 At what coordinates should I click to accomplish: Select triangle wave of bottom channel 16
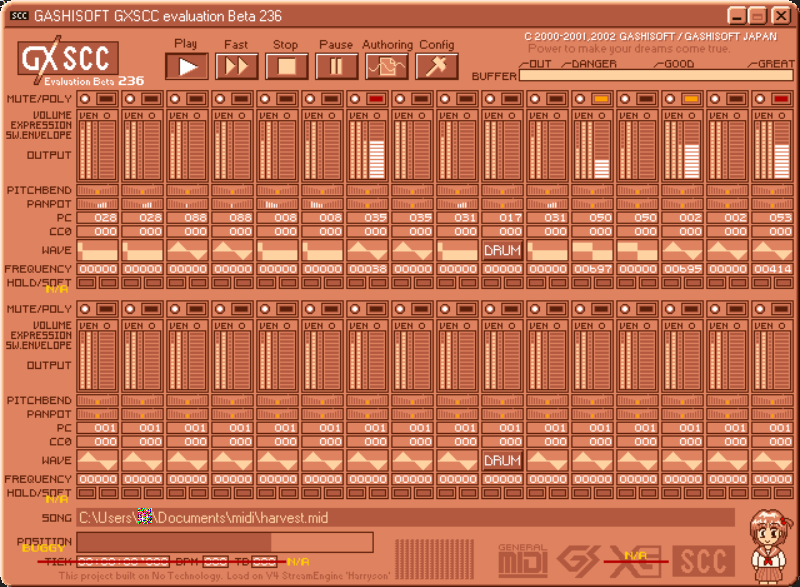(772, 461)
